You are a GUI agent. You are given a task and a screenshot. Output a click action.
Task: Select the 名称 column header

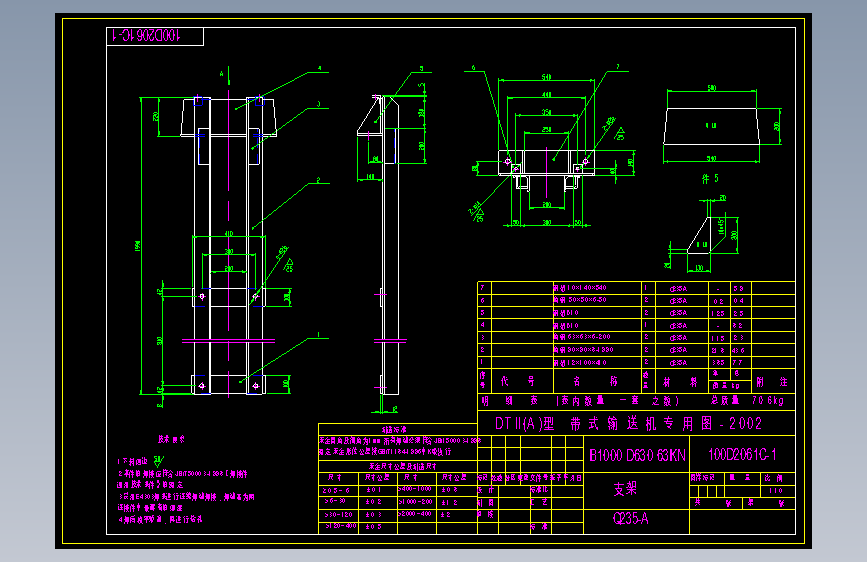595,381
